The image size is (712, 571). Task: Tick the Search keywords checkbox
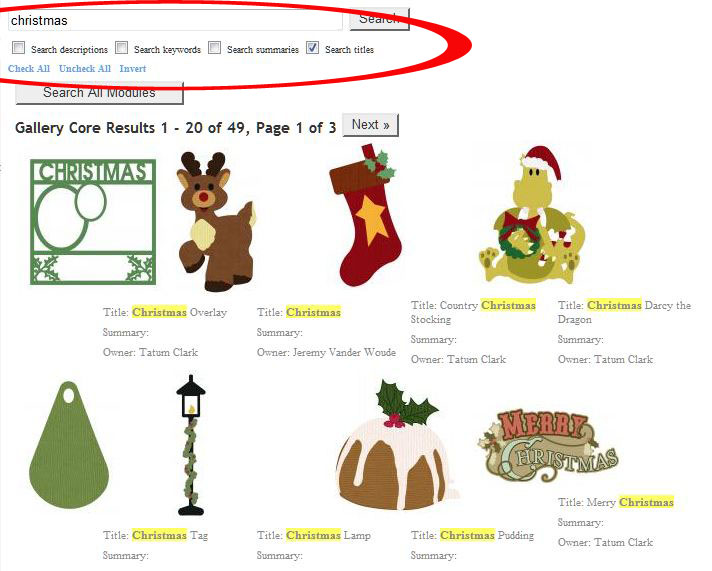(x=121, y=48)
